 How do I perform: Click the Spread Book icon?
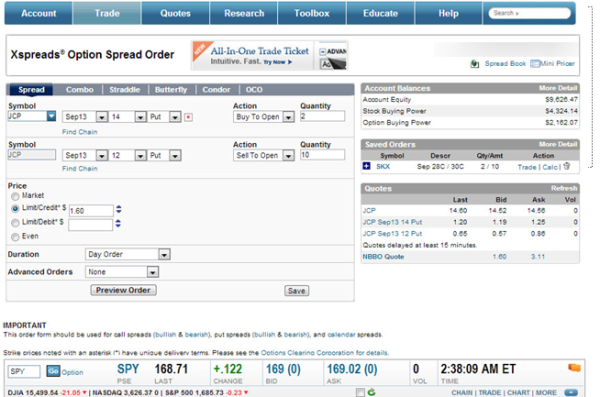tap(474, 64)
